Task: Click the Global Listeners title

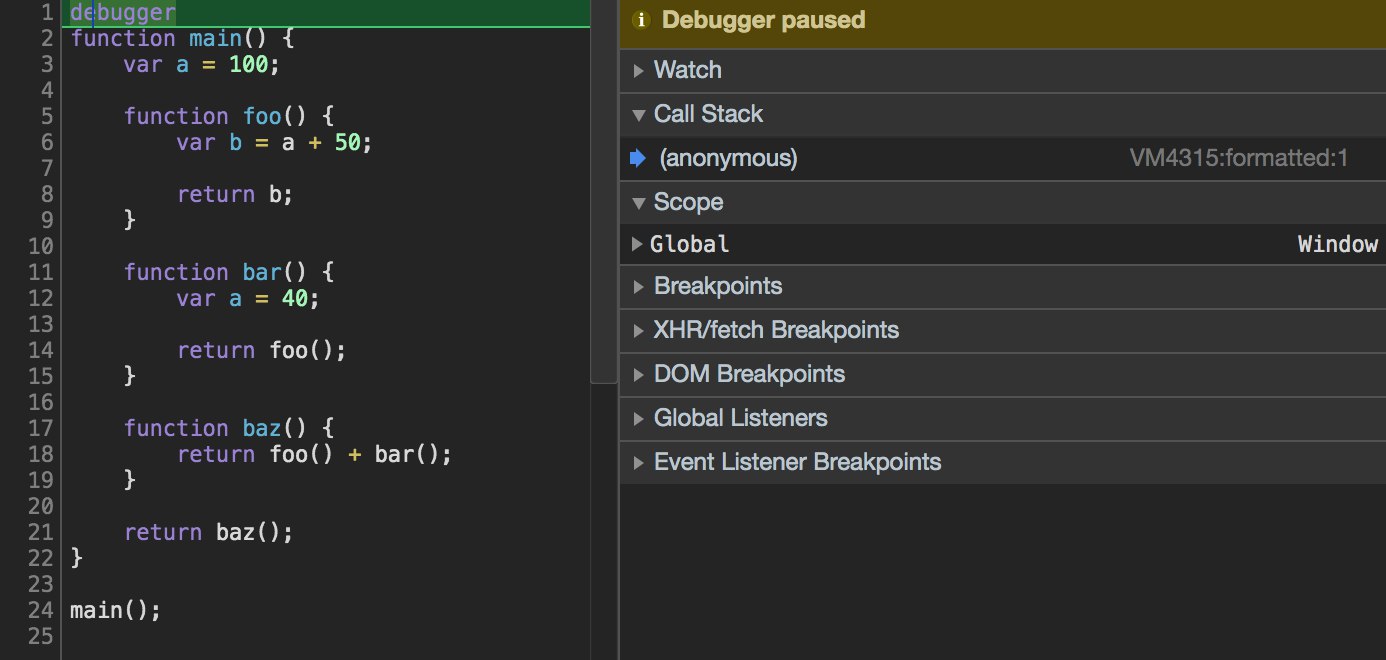Action: pyautogui.click(x=740, y=418)
